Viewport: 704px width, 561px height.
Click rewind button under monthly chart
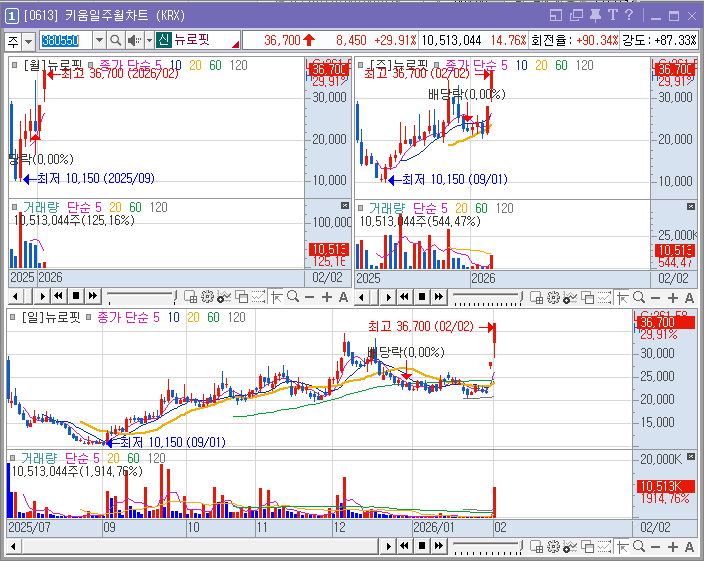click(x=58, y=296)
